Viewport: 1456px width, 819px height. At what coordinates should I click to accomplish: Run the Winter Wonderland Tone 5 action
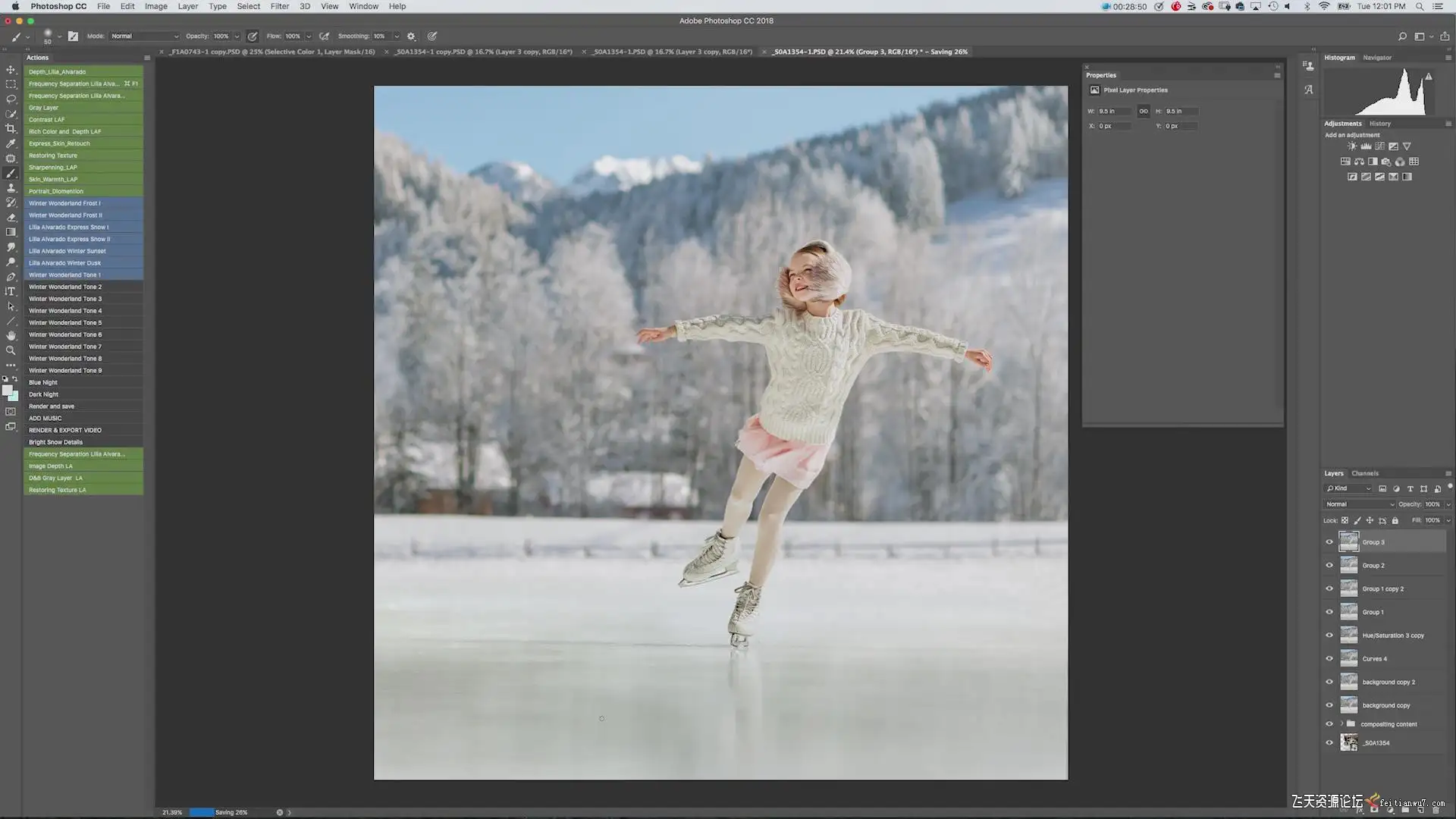[65, 322]
